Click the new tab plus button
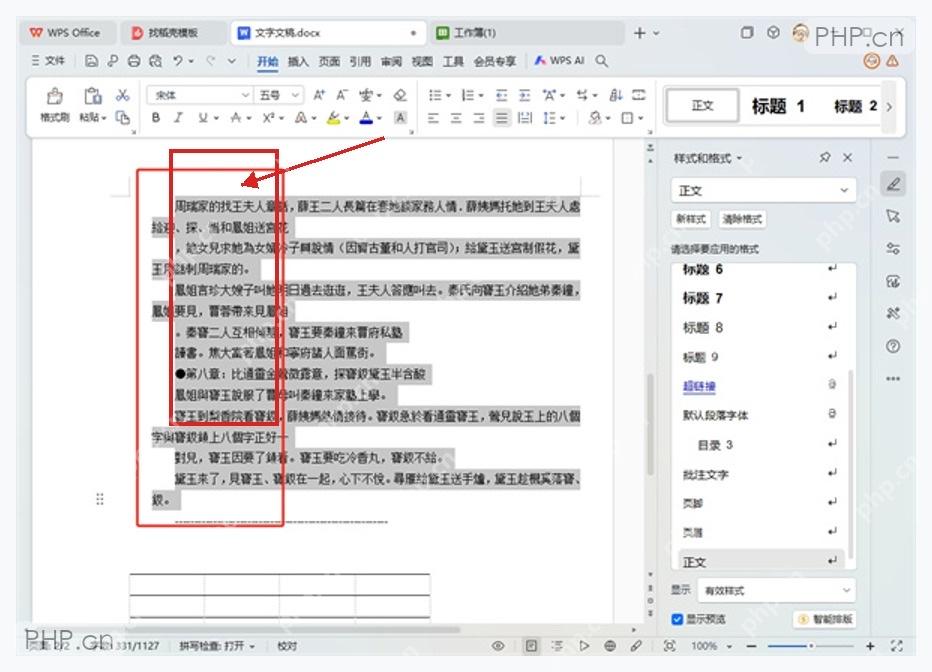This screenshot has width=932, height=672. (640, 33)
